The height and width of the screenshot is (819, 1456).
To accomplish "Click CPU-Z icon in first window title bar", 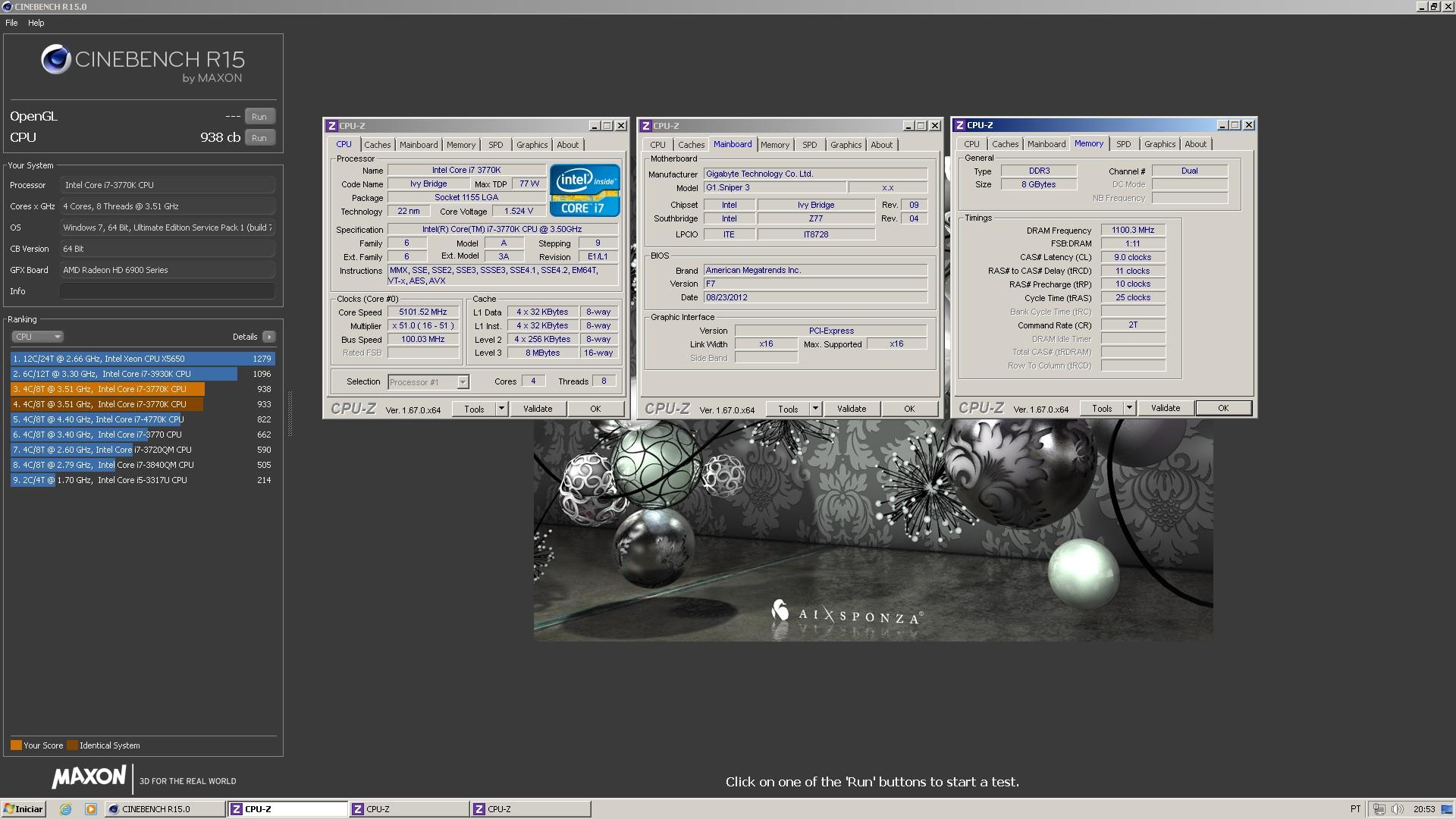I will [331, 126].
